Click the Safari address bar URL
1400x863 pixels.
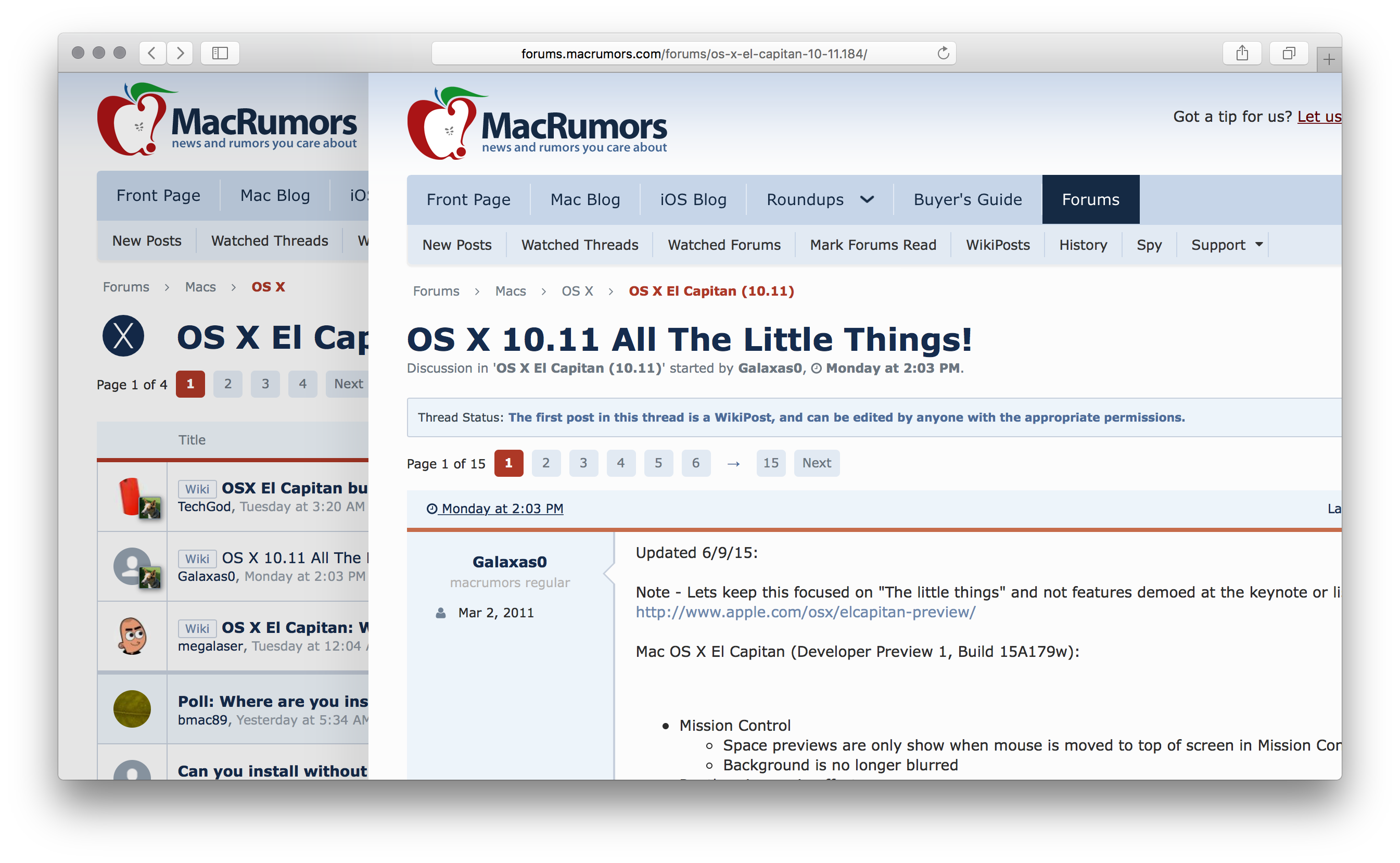694,54
